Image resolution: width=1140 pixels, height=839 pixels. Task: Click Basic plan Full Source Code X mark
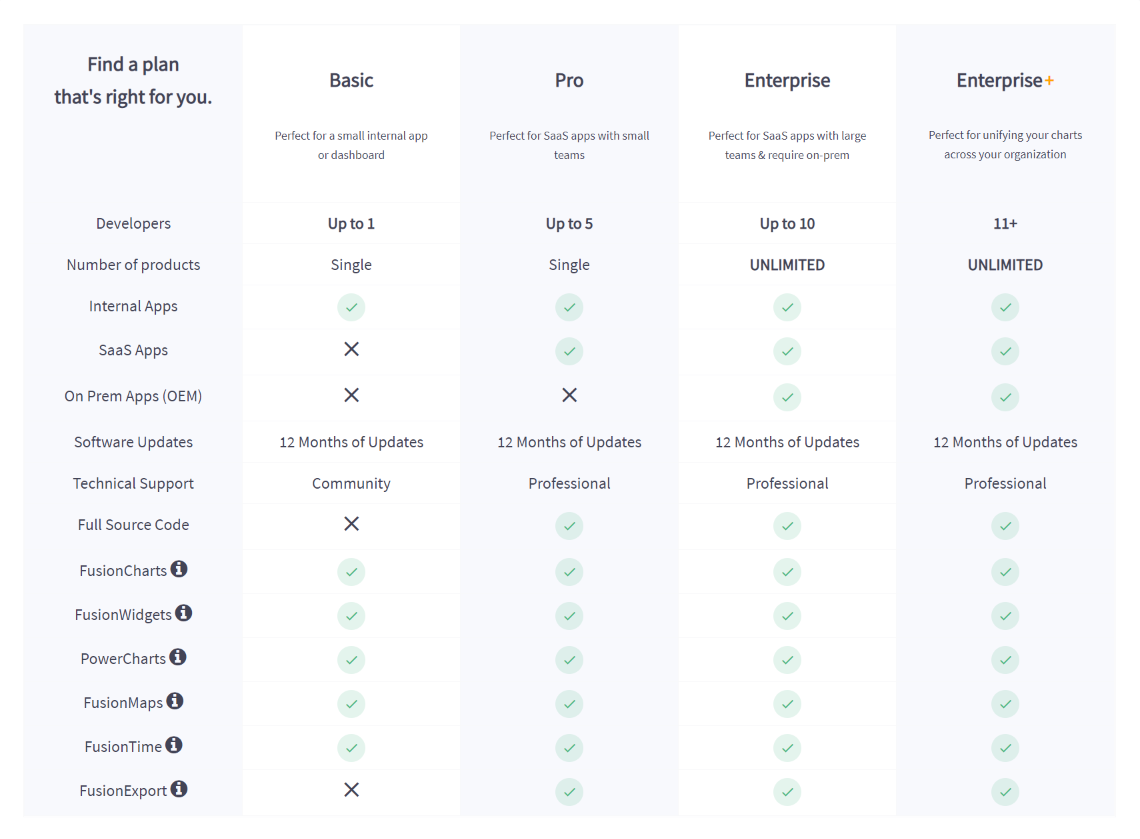351,524
